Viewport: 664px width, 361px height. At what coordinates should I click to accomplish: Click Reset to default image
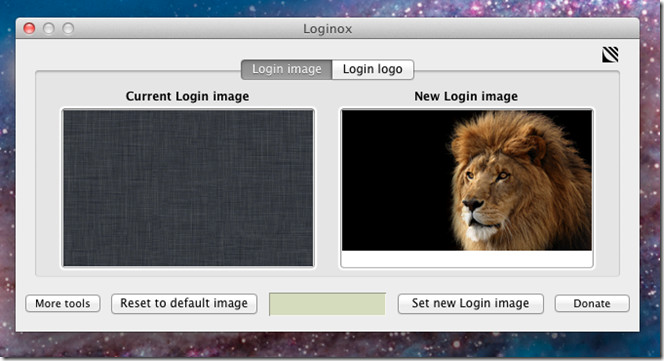[184, 303]
